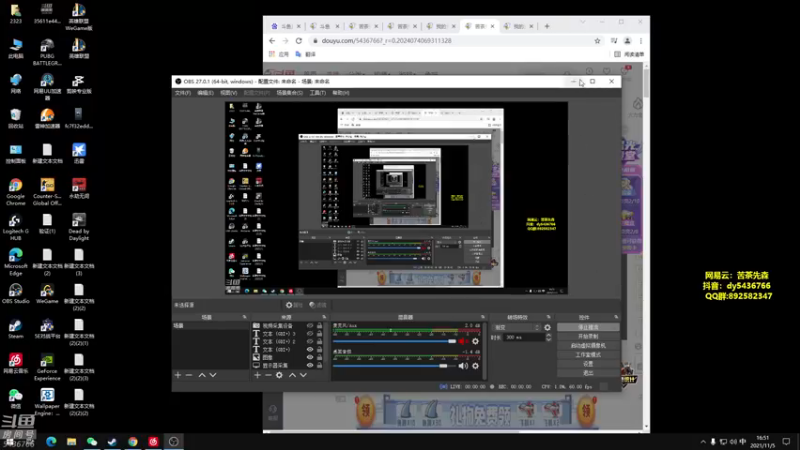Screen dimensions: 800x450
Task: Open OBS 场景集合(S) menu
Action: pyautogui.click(x=289, y=93)
